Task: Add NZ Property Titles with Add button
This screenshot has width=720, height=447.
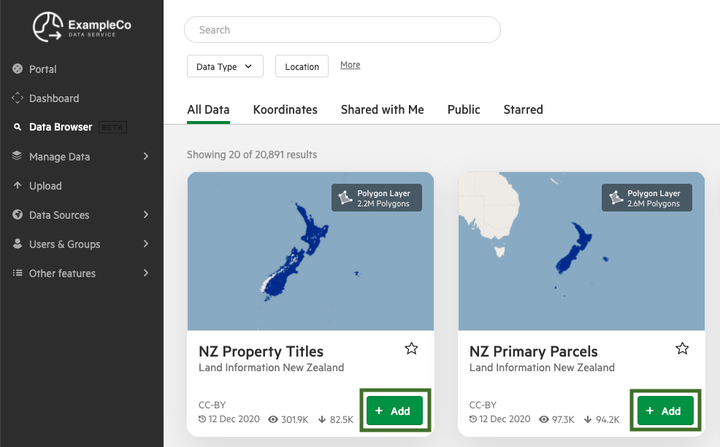Action: (394, 411)
